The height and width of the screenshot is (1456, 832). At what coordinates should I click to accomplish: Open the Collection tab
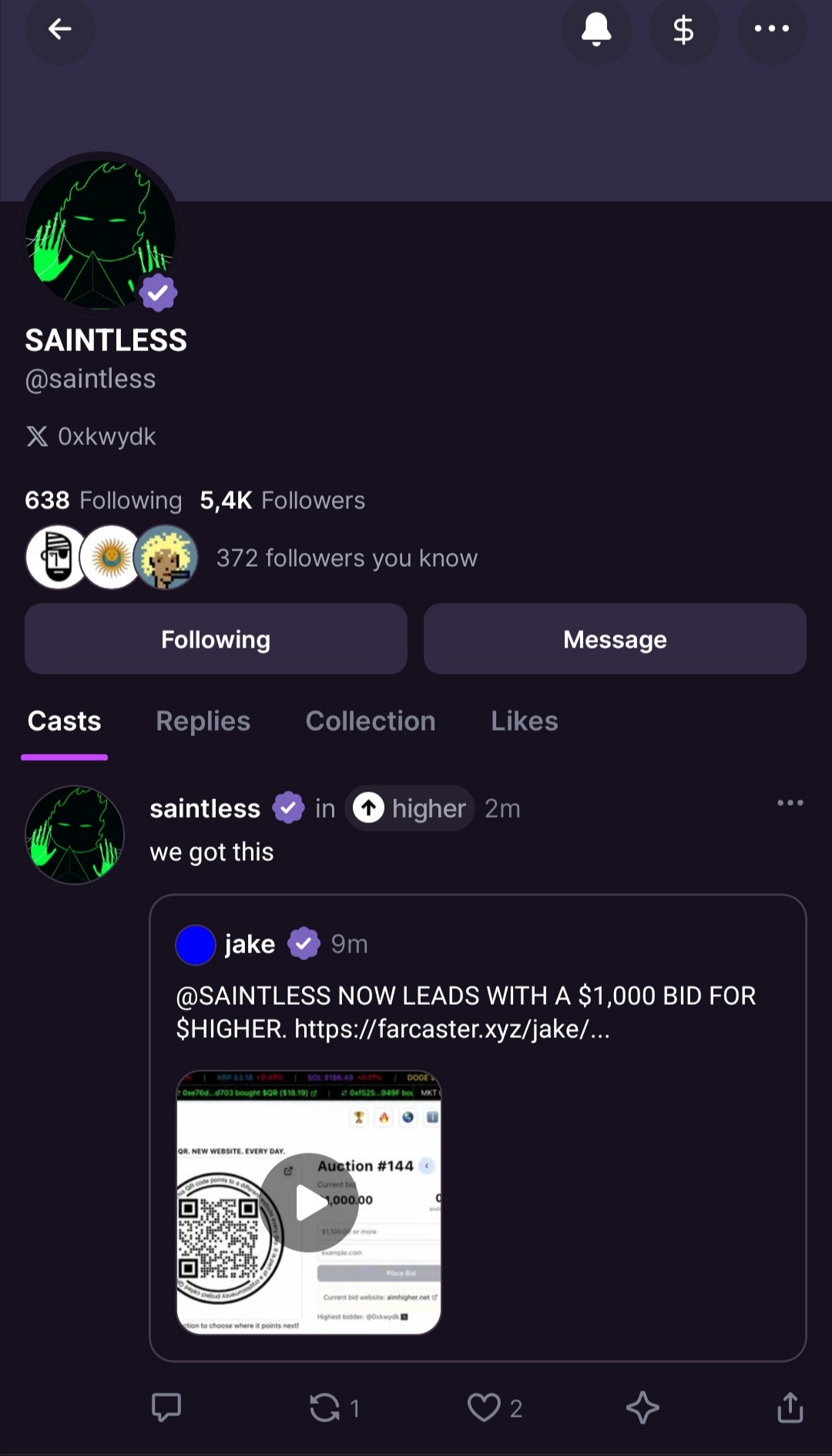point(371,721)
